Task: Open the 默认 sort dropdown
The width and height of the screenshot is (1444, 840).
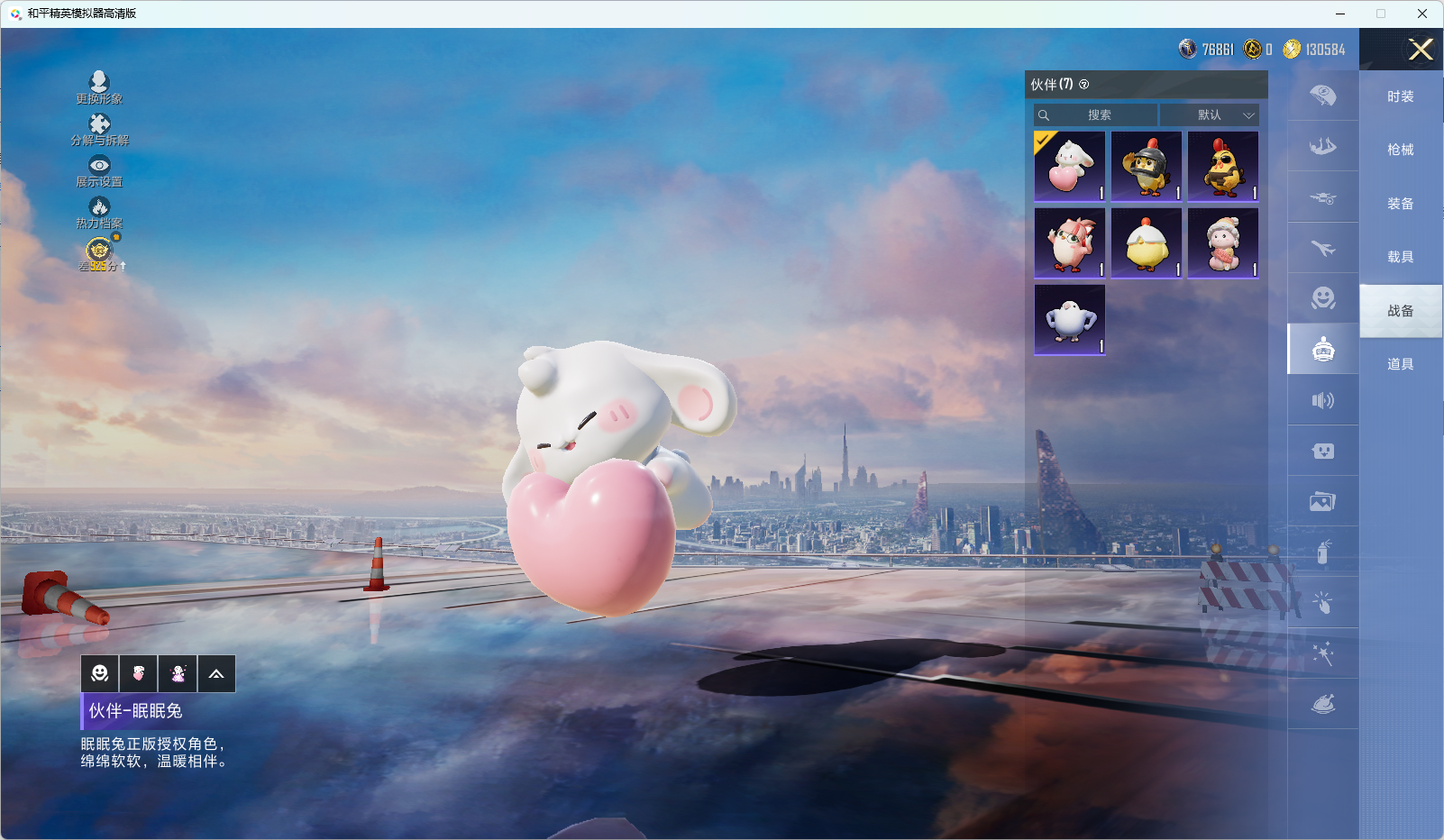Action: click(x=1210, y=115)
